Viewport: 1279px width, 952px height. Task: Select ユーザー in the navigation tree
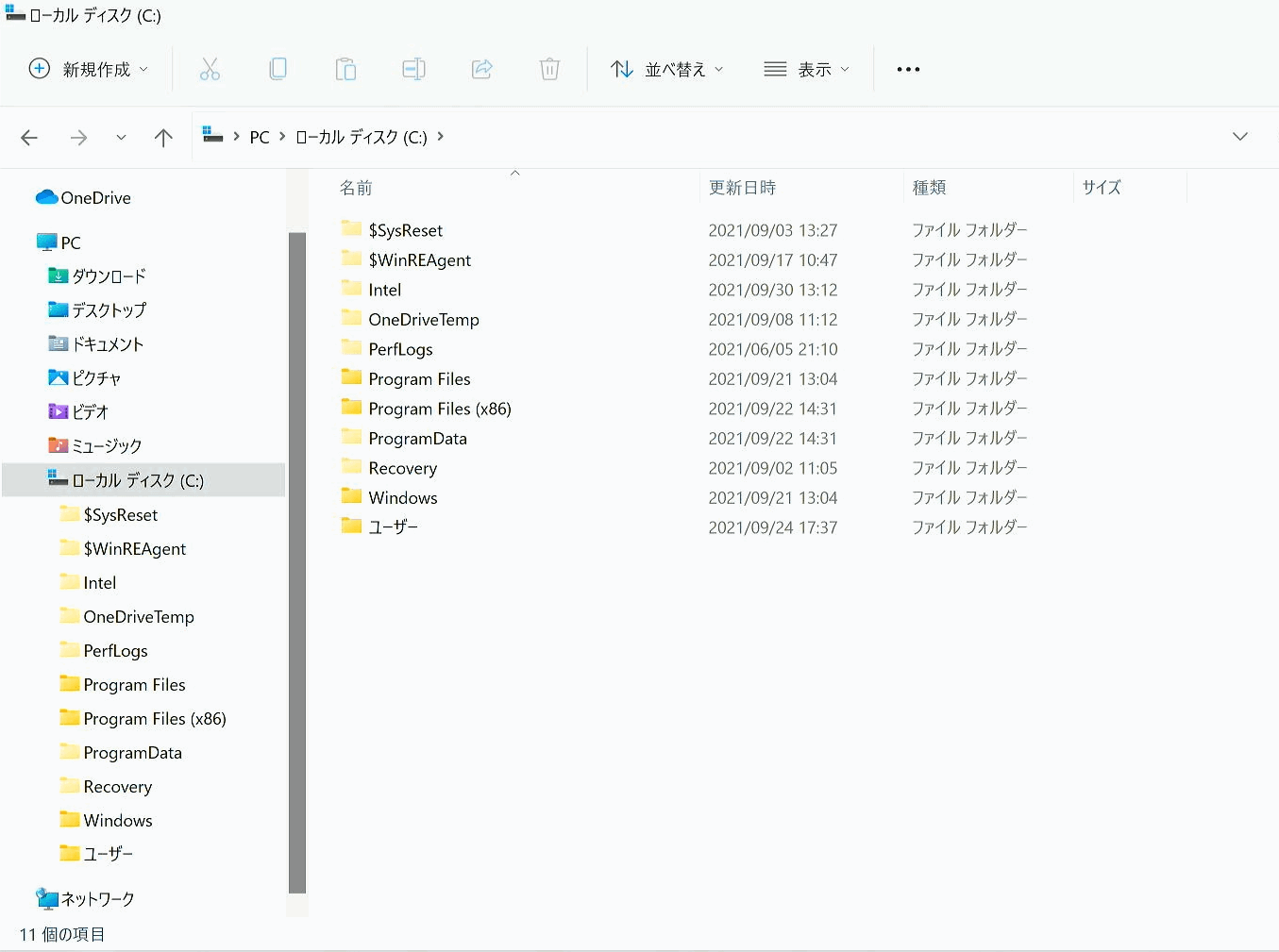96,854
